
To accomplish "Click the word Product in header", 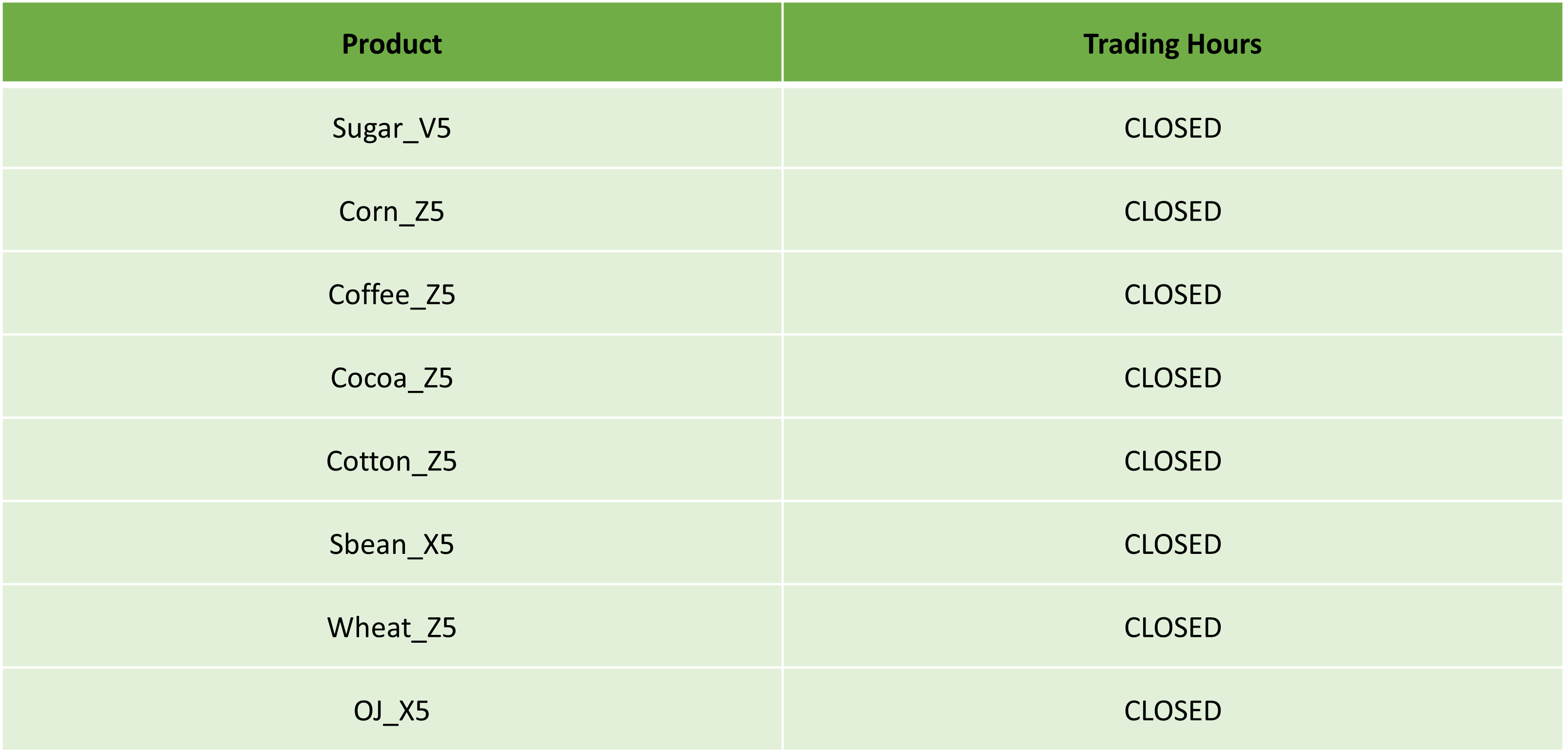I will pyautogui.click(x=391, y=44).
